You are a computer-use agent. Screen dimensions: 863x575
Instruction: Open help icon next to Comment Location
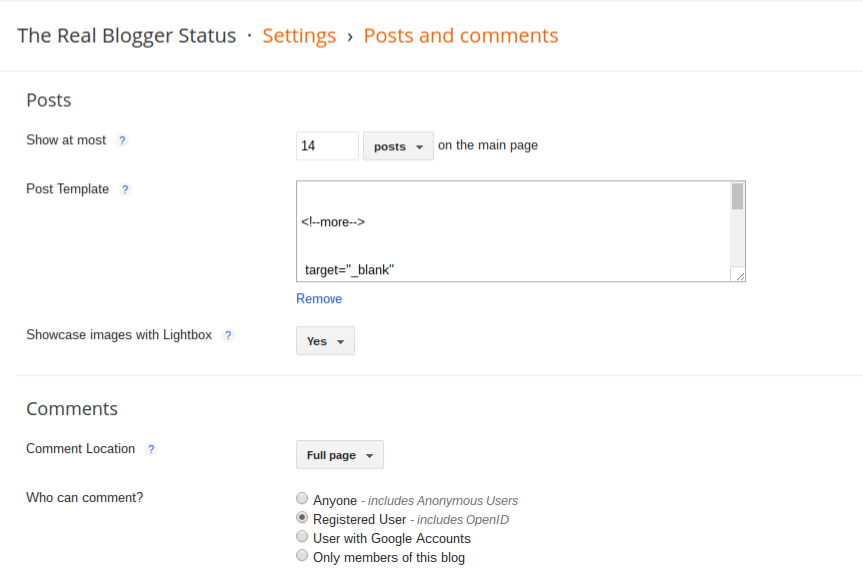(151, 449)
